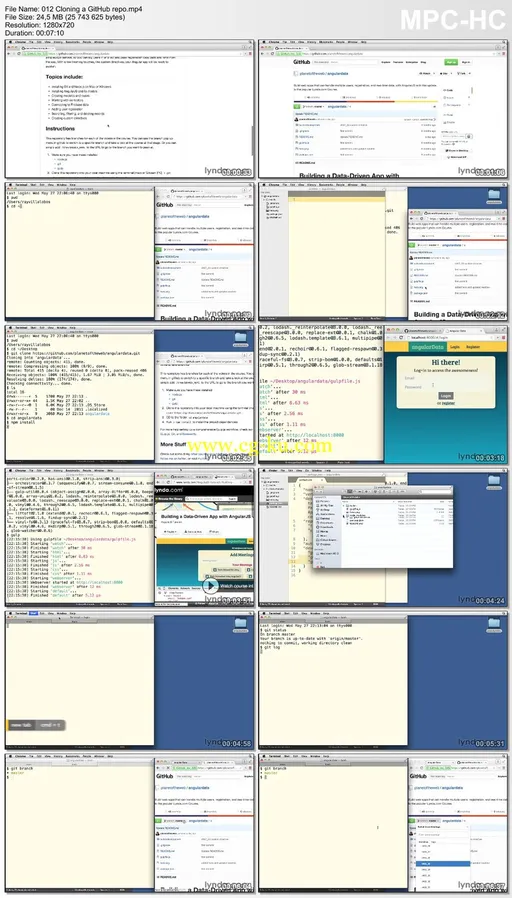The width and height of the screenshot is (512, 898).
Task: Click the Password field under Hi there!
Action: (445, 387)
